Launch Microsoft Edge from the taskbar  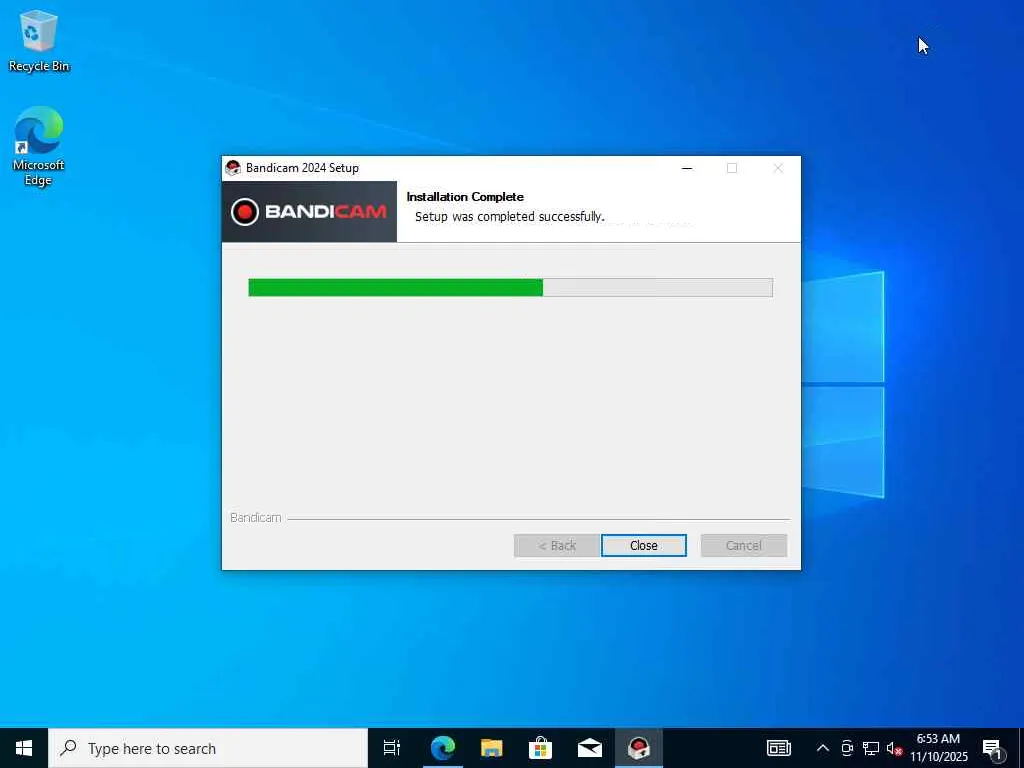tap(443, 748)
